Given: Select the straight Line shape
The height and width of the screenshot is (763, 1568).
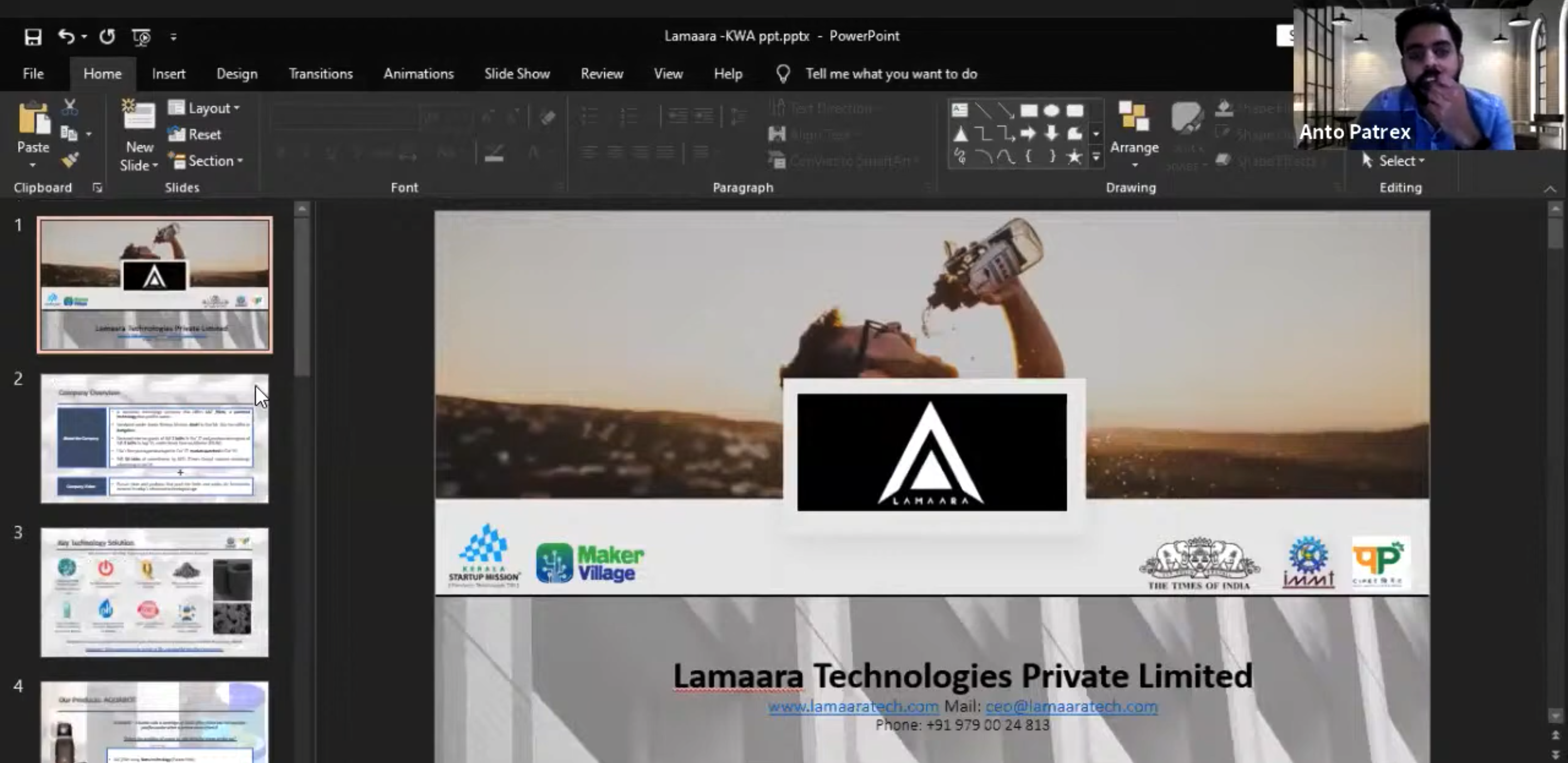Looking at the screenshot, I should coord(982,110).
